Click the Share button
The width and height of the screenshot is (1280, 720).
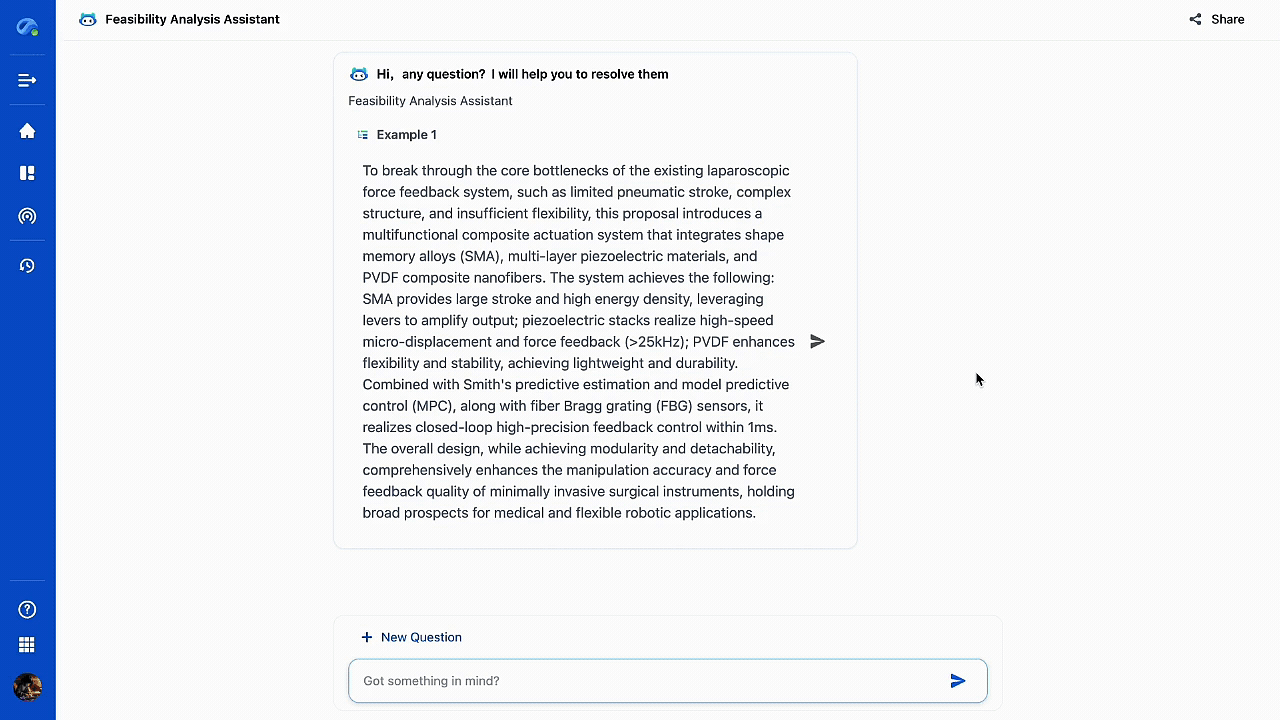(1217, 19)
